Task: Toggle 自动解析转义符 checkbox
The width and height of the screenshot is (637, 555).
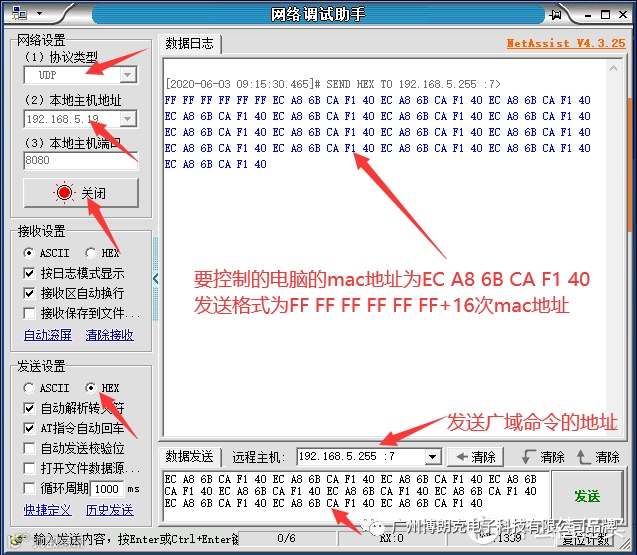Action: (x=29, y=408)
